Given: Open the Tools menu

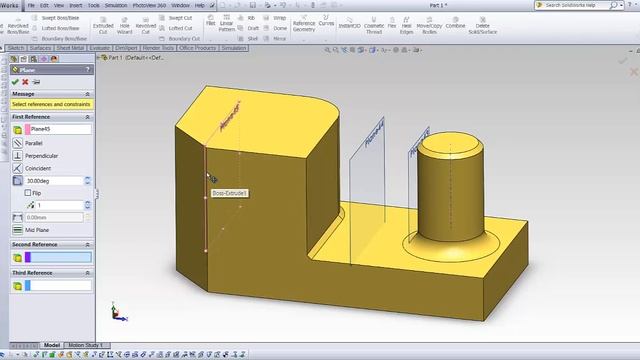Looking at the screenshot, I should (x=93, y=5).
